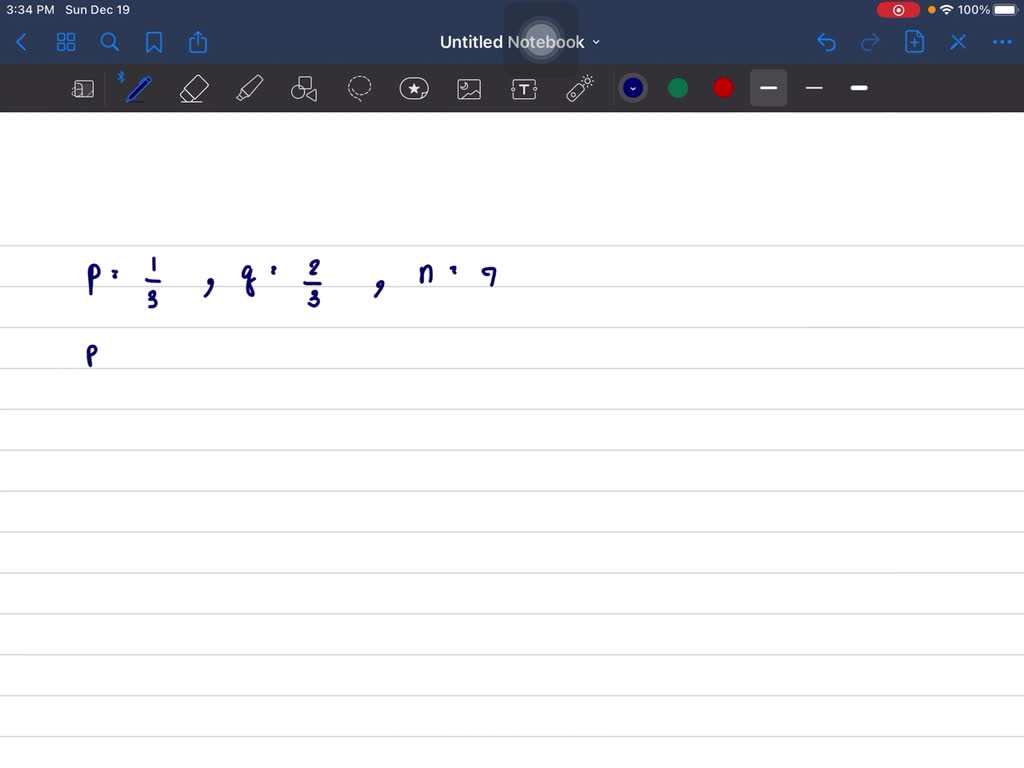
Task: Open the Share menu
Action: (197, 42)
